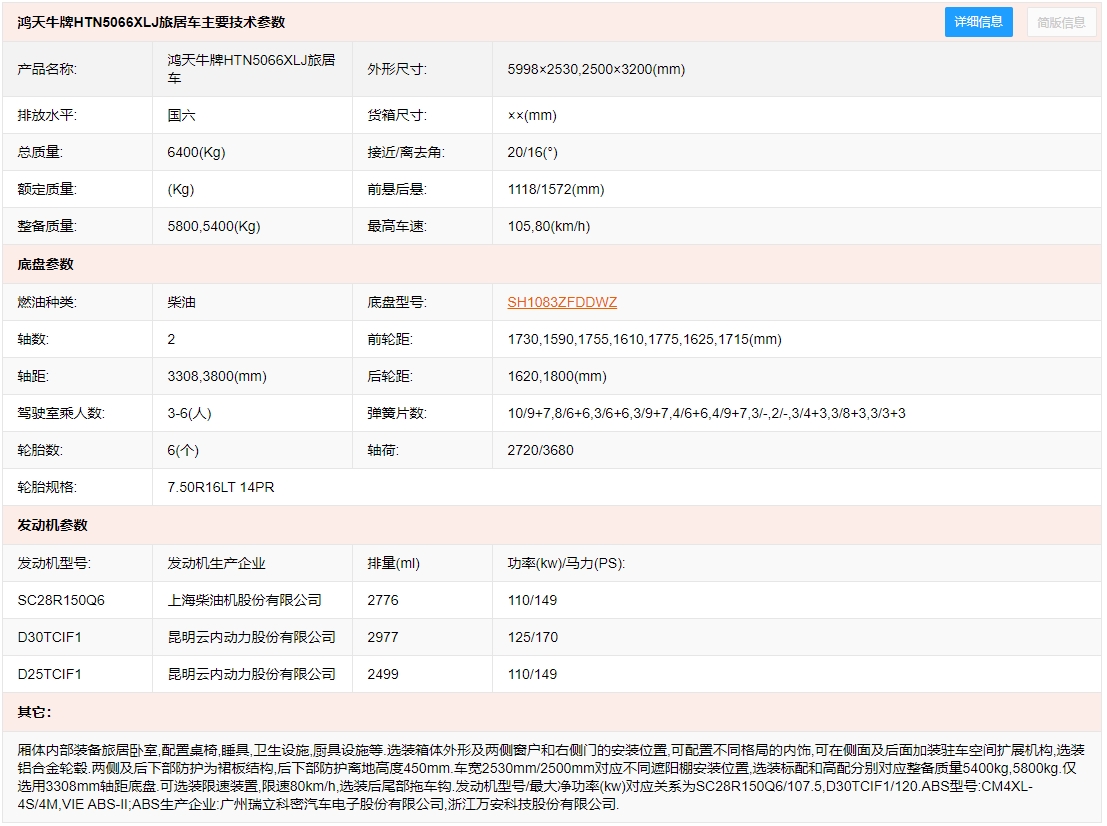Click spring leaf count value 10/9+7,8/6+6...
The image size is (1107, 826).
[707, 414]
